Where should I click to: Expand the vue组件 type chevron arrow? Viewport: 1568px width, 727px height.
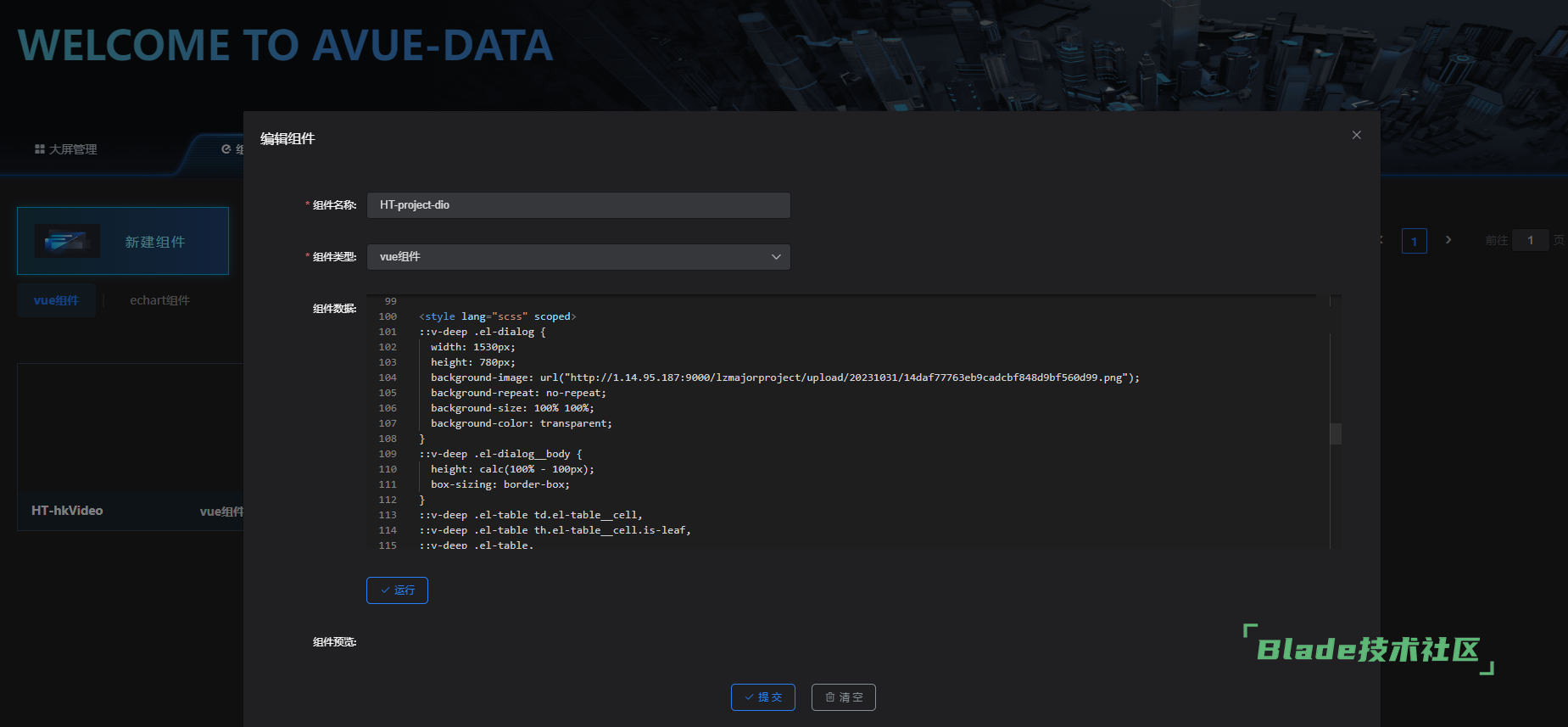coord(776,257)
